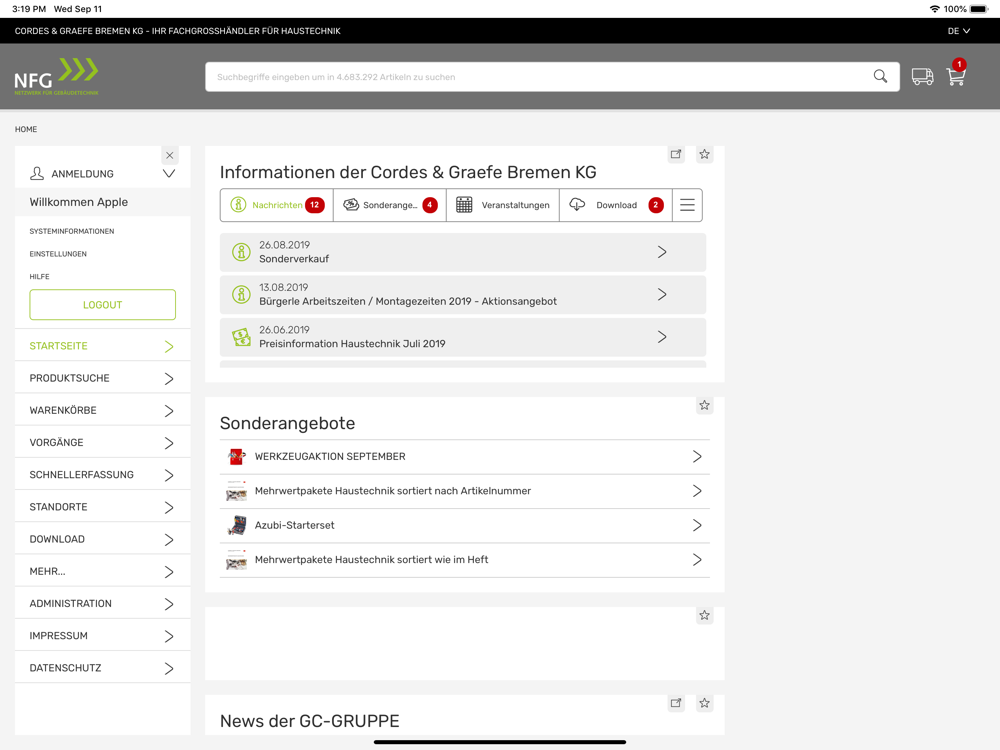Screen dimensions: 1000x750
Task: Open Mehrwertpakete wie im Heft arrow
Action: point(697,560)
